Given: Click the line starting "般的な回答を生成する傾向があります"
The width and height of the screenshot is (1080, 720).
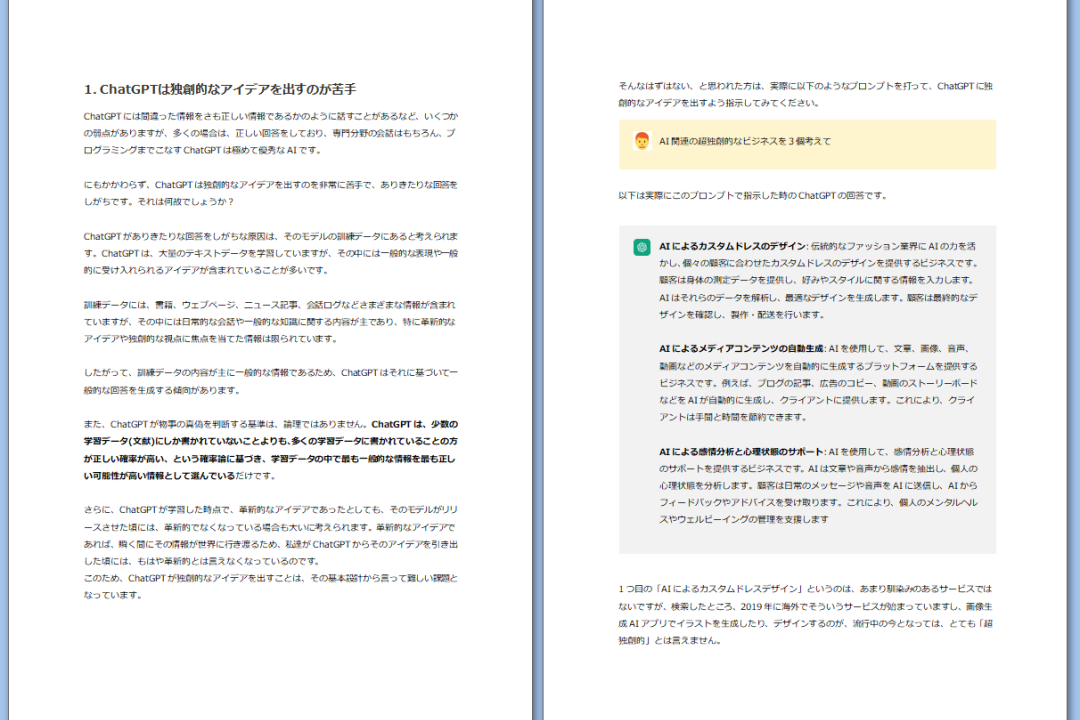Looking at the screenshot, I should (162, 391).
